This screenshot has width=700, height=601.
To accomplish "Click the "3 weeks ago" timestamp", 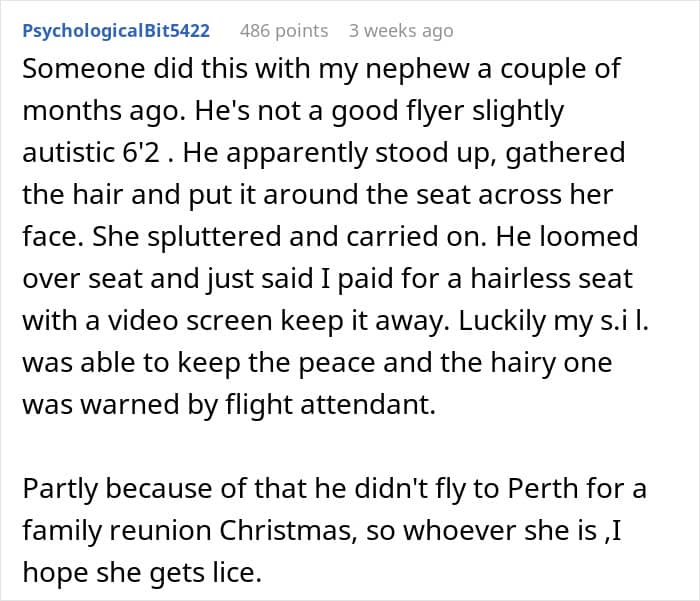I will [x=400, y=31].
